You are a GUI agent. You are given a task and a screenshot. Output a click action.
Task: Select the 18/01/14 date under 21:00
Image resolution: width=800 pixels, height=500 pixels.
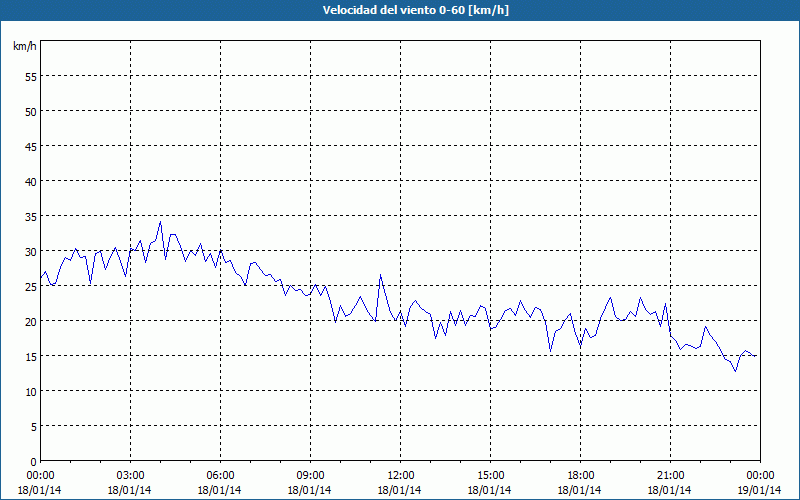point(669,490)
